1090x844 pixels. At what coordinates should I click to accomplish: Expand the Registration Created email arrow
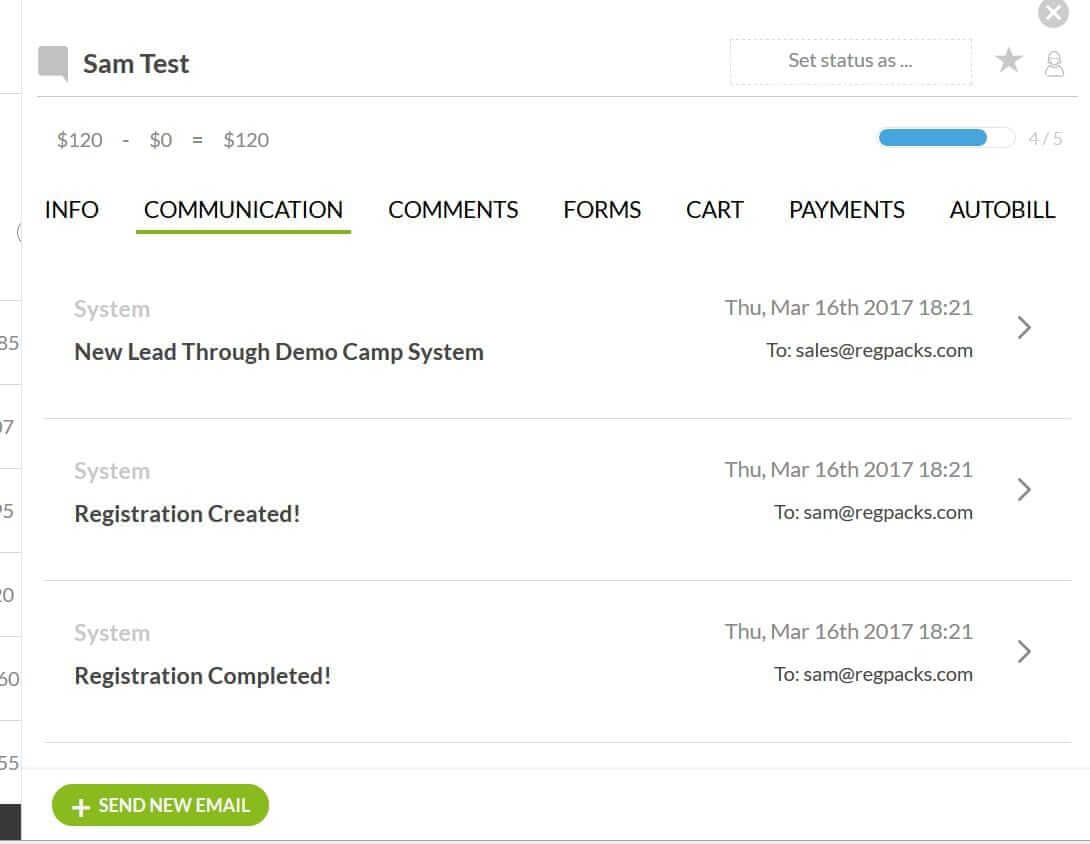tap(1023, 490)
